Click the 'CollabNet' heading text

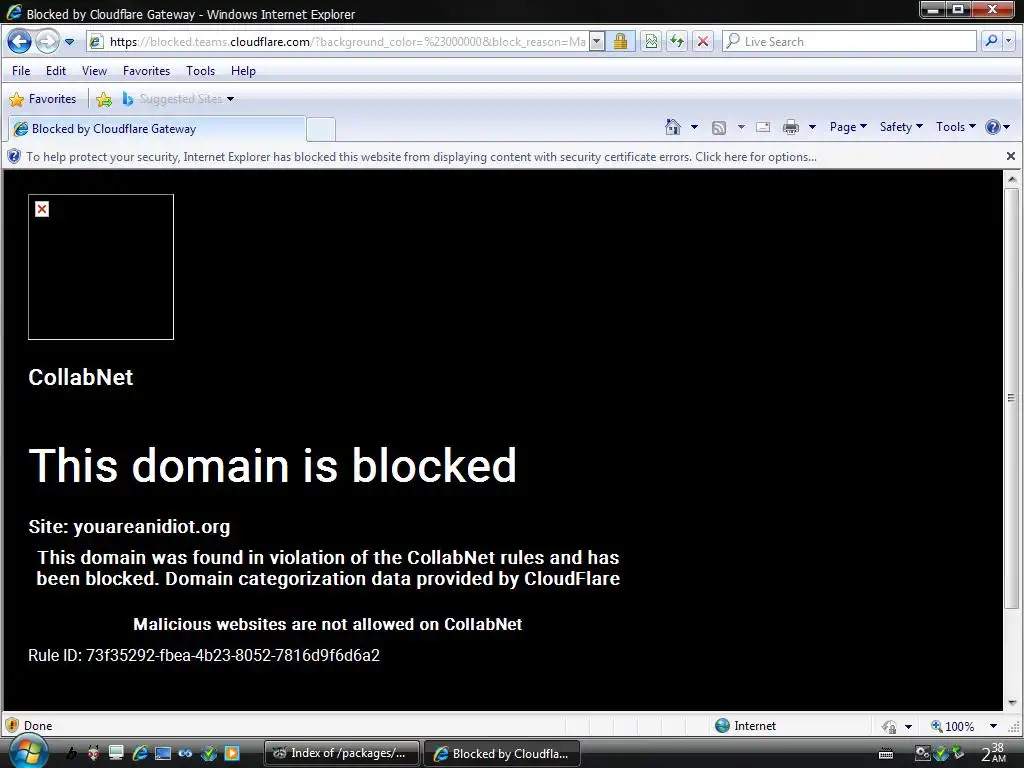click(81, 377)
